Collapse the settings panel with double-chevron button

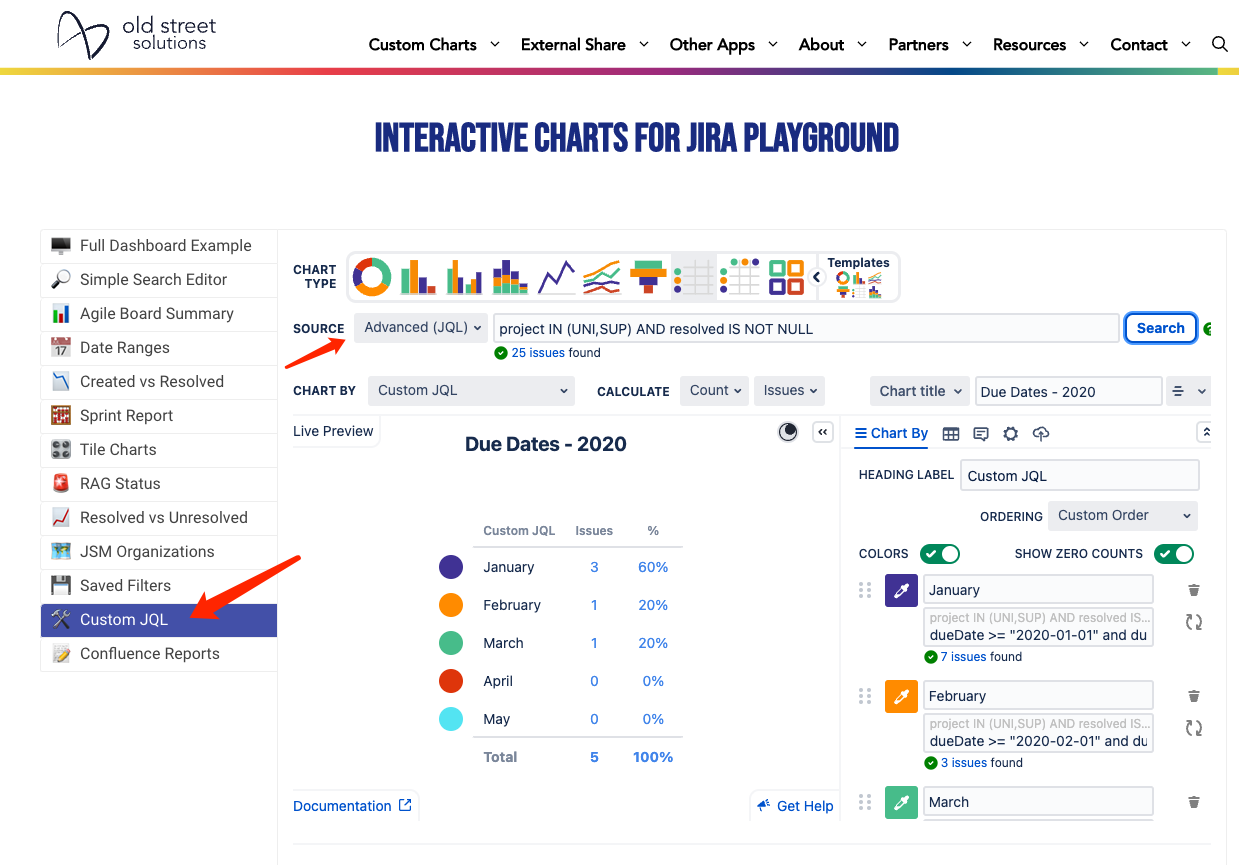pos(823,432)
